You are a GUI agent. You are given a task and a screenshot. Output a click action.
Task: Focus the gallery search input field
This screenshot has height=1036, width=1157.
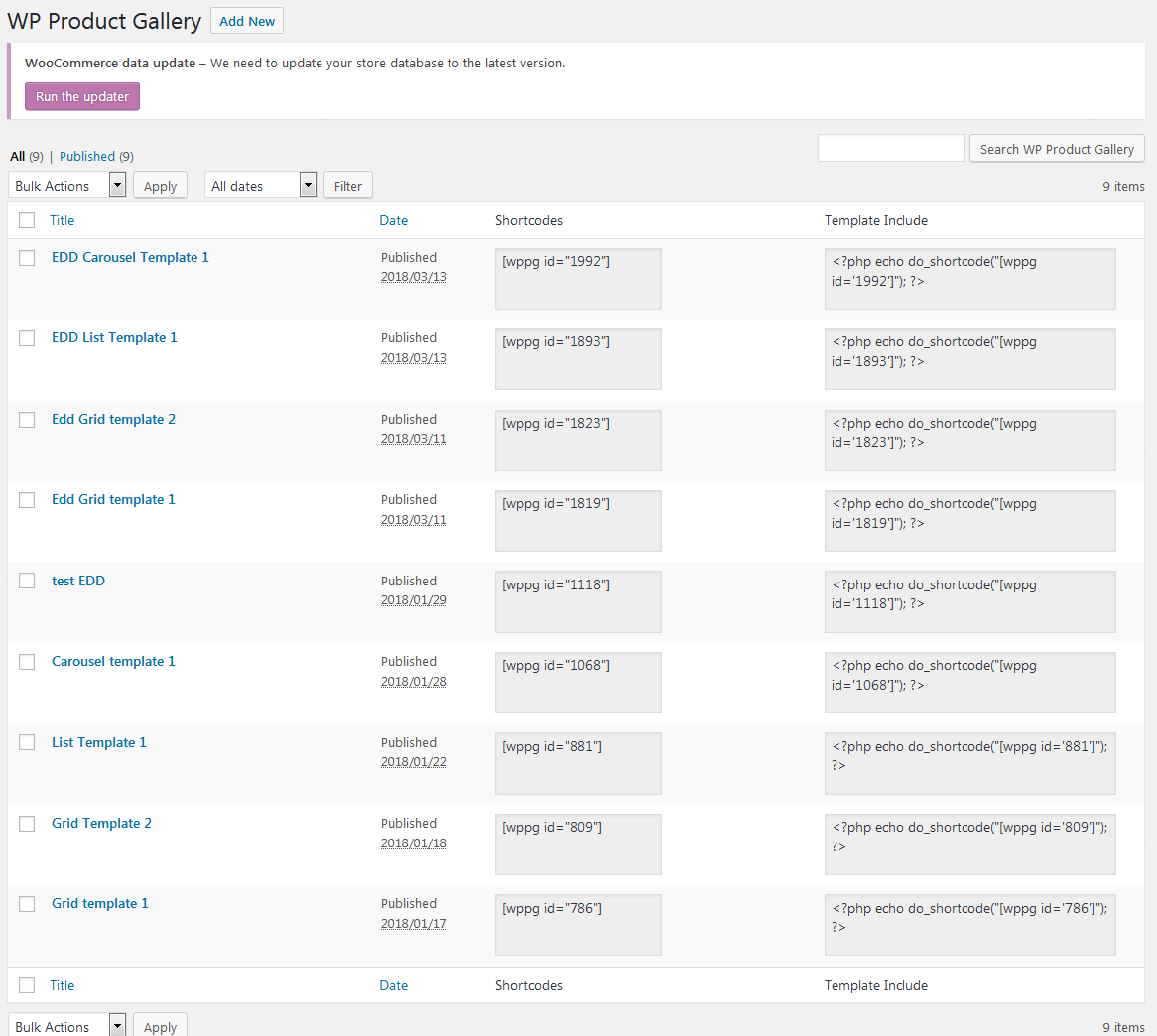coord(891,148)
